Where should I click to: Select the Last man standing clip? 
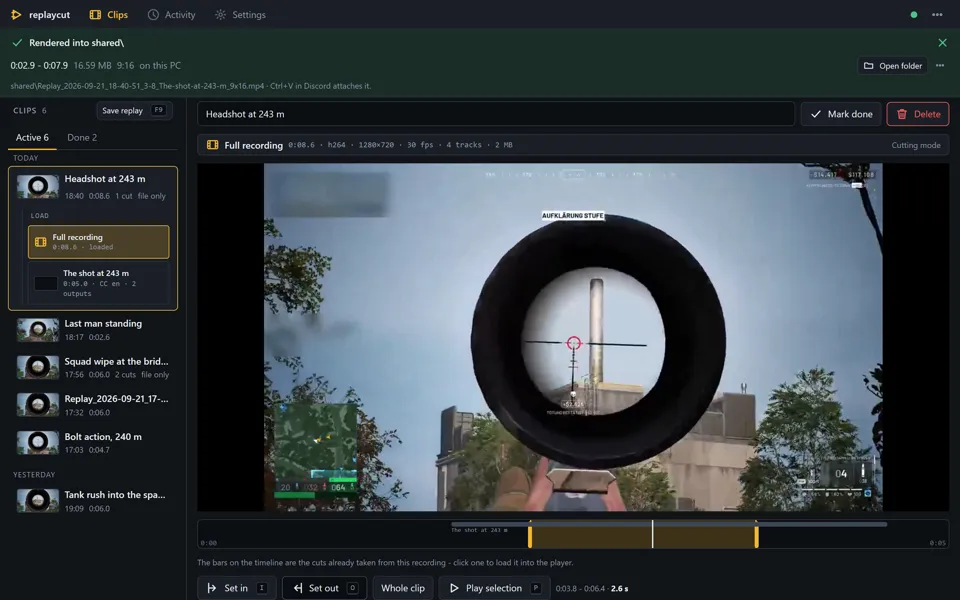coord(93,330)
